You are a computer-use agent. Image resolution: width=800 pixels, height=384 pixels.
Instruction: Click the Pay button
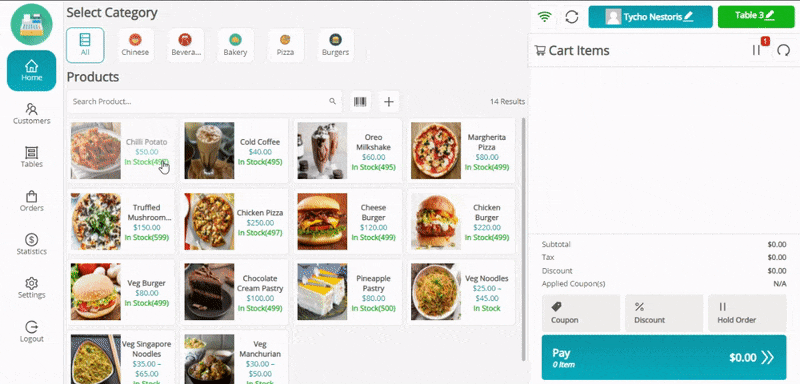664,357
